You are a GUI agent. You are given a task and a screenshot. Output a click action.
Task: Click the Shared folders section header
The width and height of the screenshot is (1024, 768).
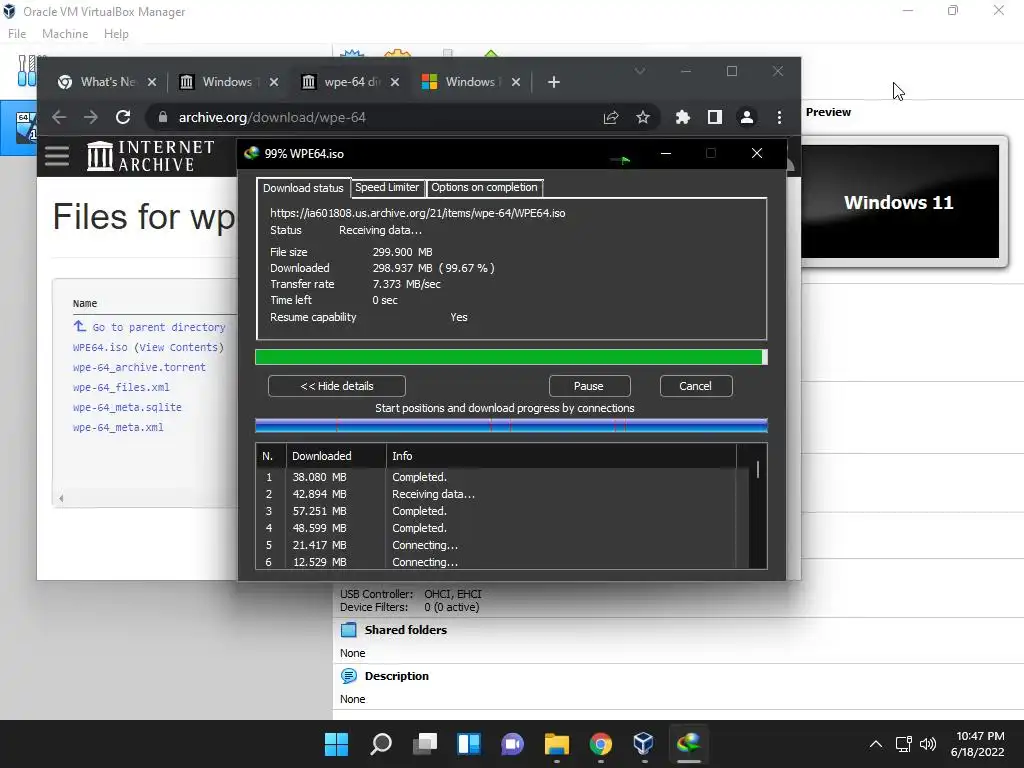click(406, 630)
